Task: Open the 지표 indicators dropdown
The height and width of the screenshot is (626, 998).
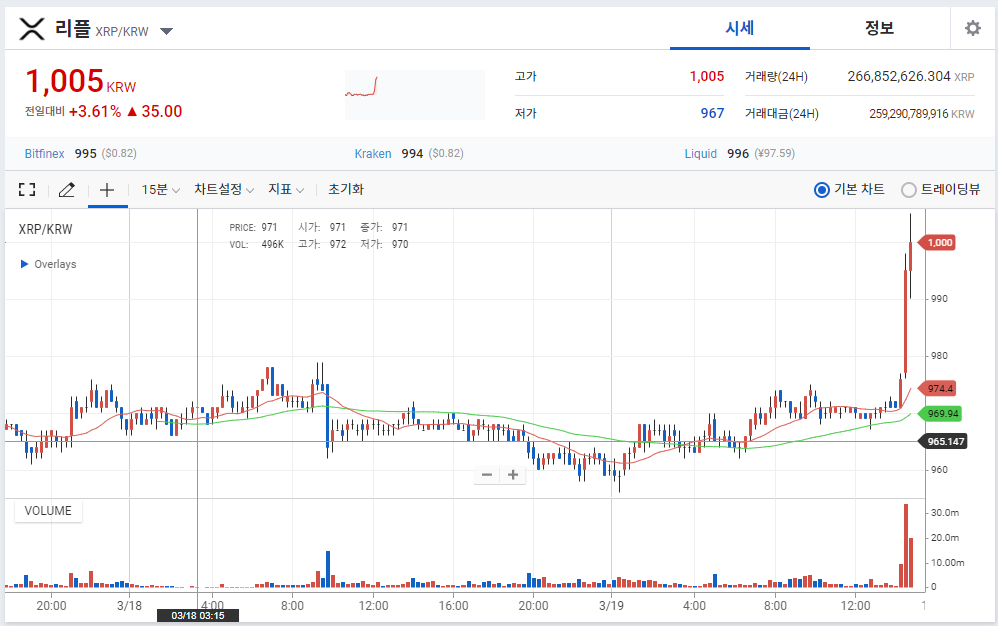Action: 286,190
